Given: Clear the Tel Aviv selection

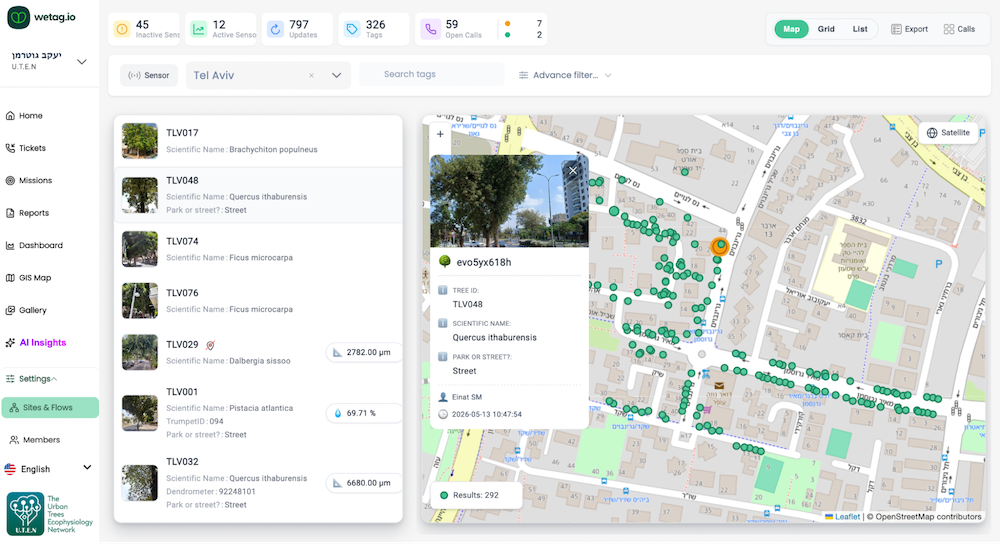Looking at the screenshot, I should pyautogui.click(x=311, y=75).
